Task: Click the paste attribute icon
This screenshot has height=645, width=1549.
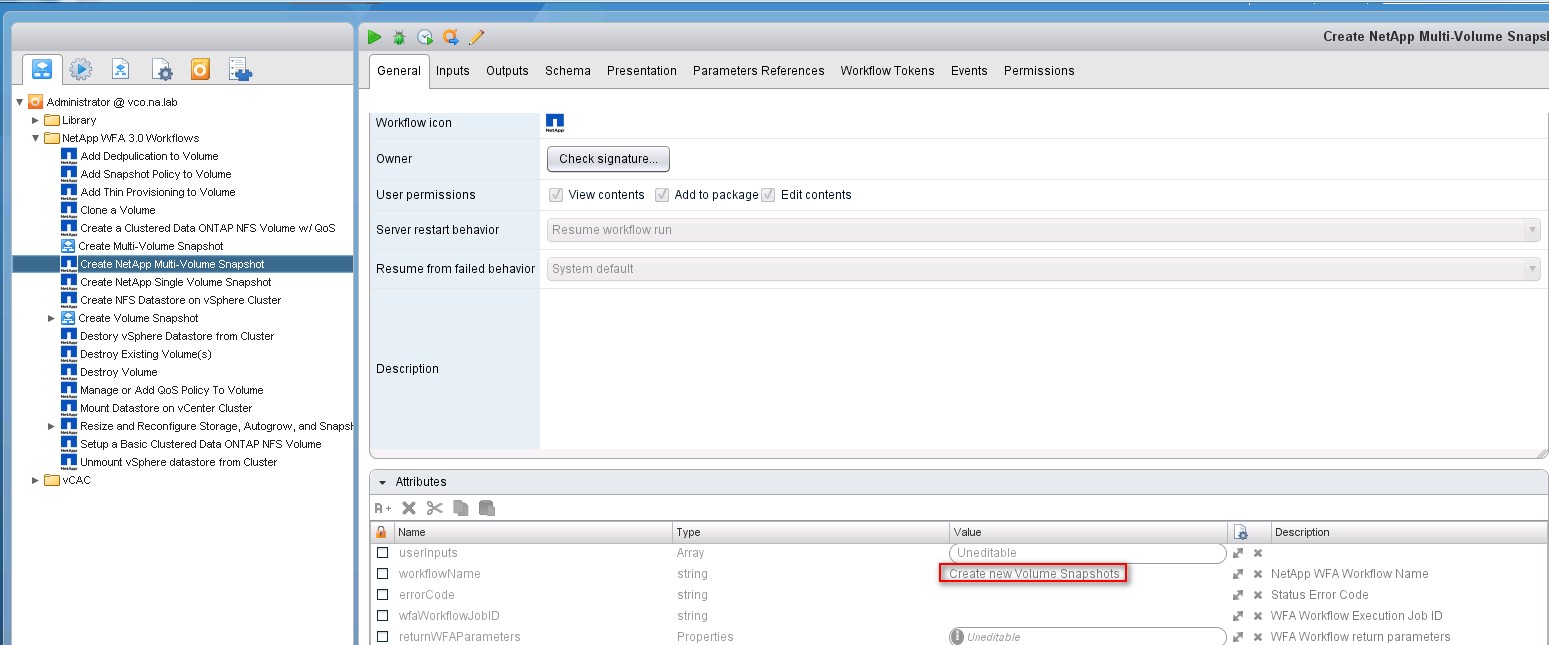Action: 487,508
